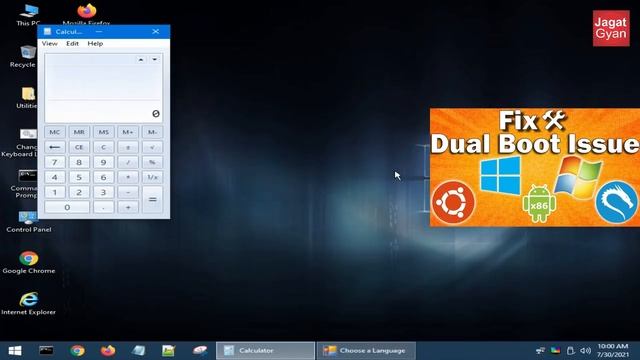Click the equals key
The image size is (640, 360).
pyautogui.click(x=152, y=200)
